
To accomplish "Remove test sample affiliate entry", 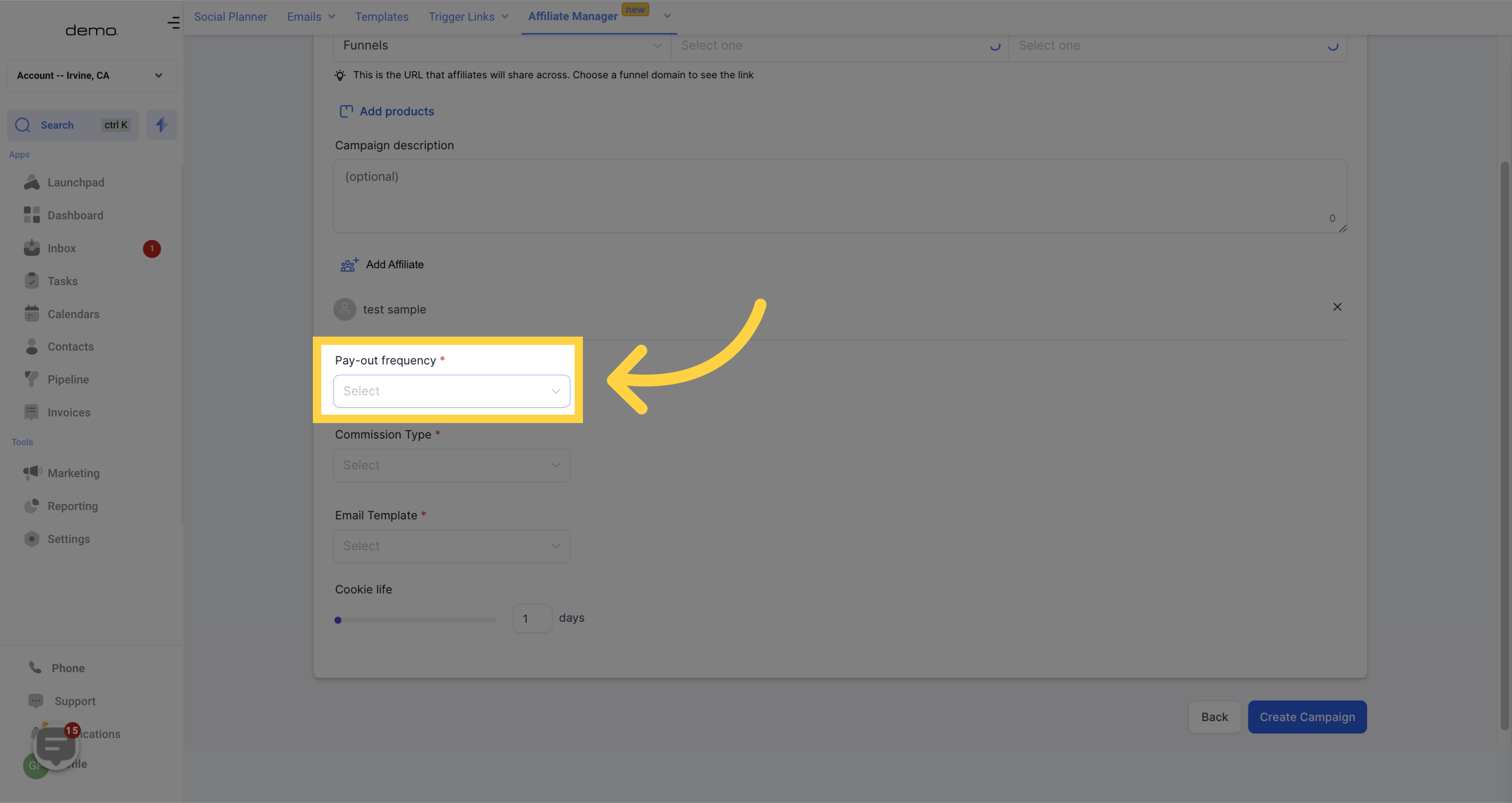I will 1337,307.
